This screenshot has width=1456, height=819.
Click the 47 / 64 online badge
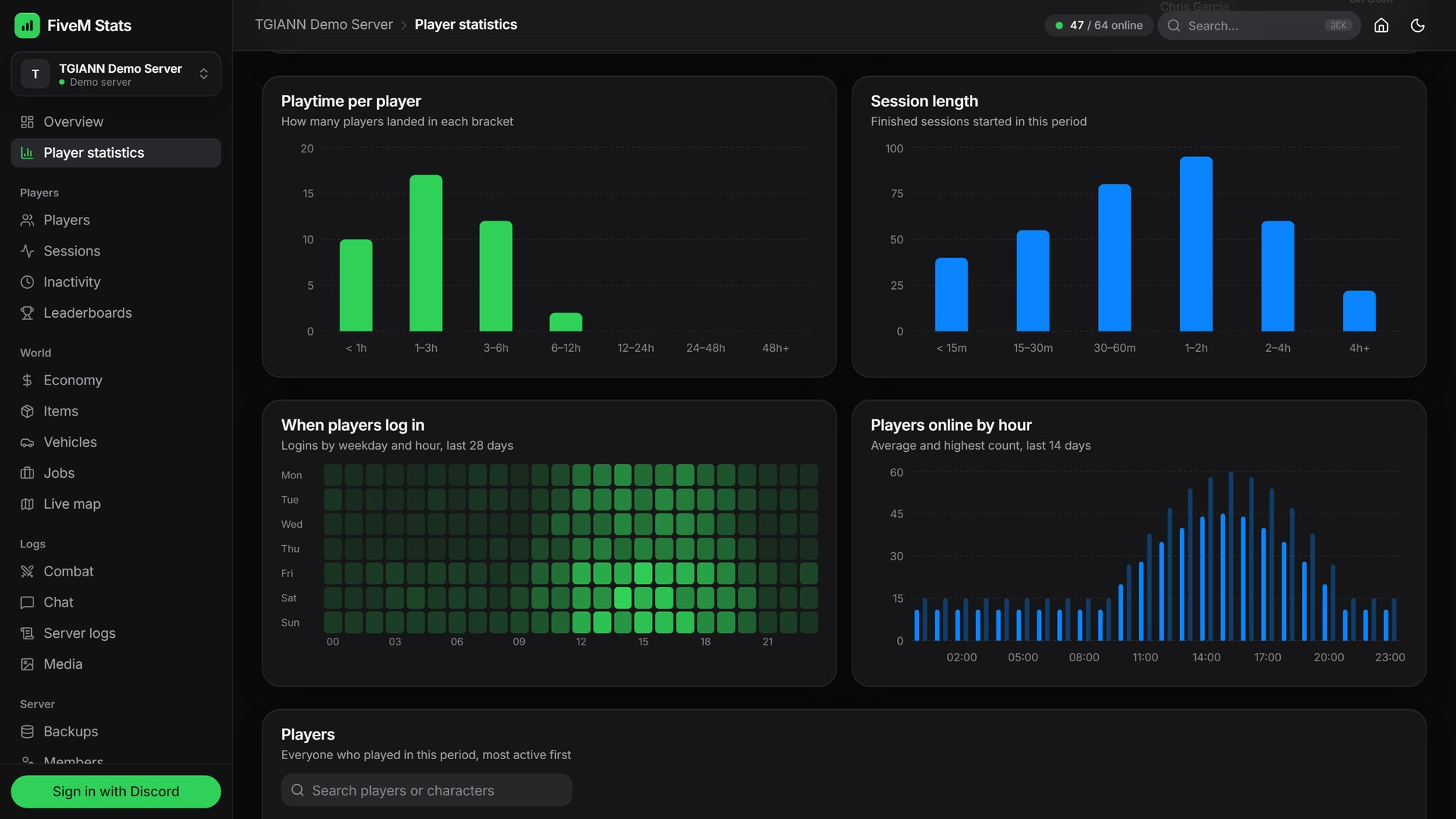(x=1099, y=25)
